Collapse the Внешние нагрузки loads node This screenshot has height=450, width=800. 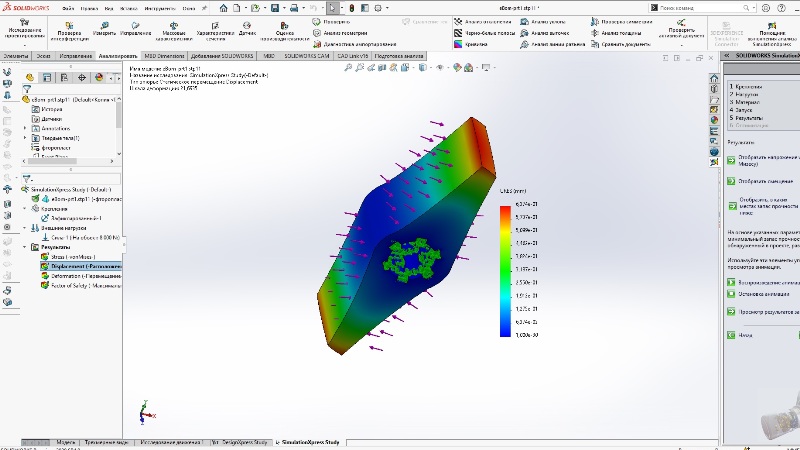coord(25,227)
